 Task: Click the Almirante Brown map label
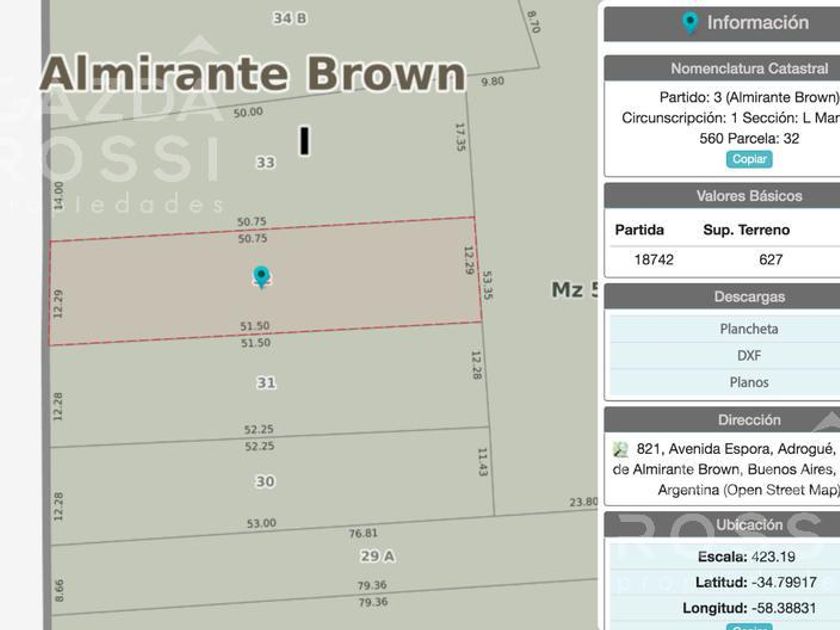253,75
